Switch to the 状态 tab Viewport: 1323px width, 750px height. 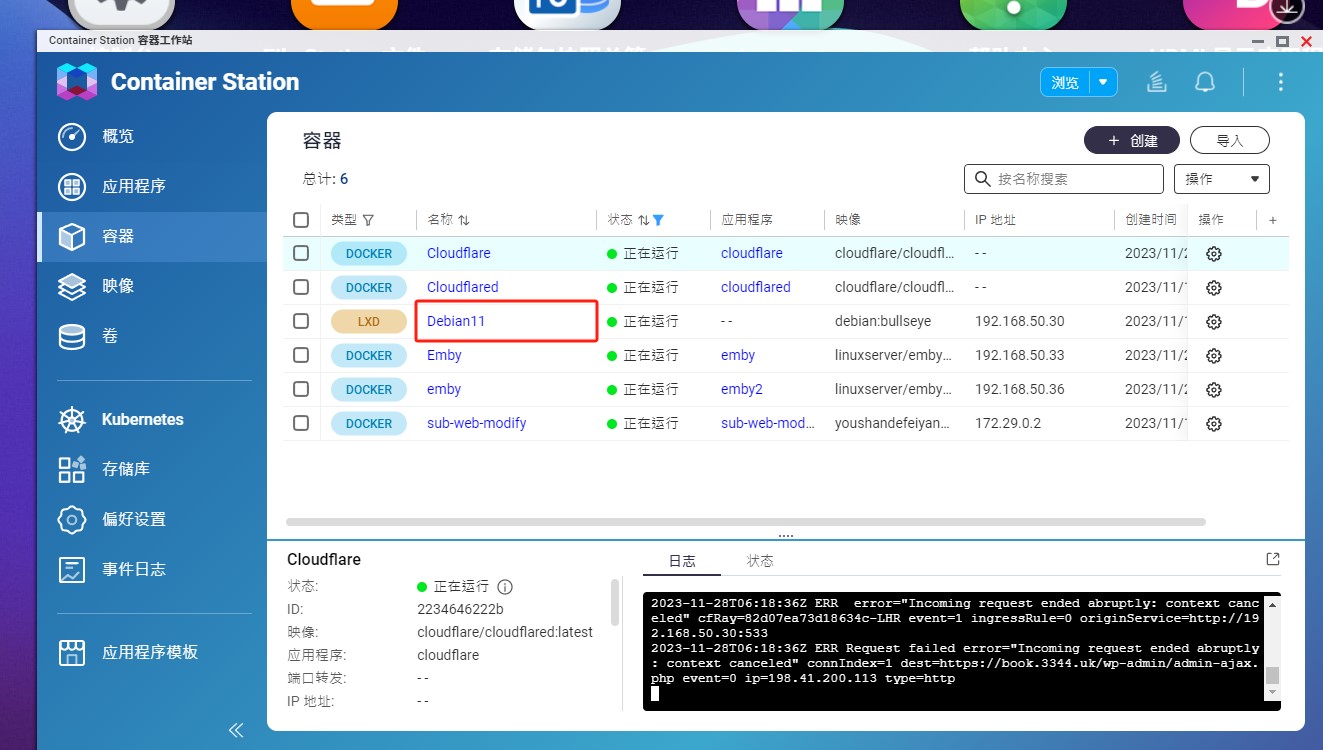(x=759, y=561)
